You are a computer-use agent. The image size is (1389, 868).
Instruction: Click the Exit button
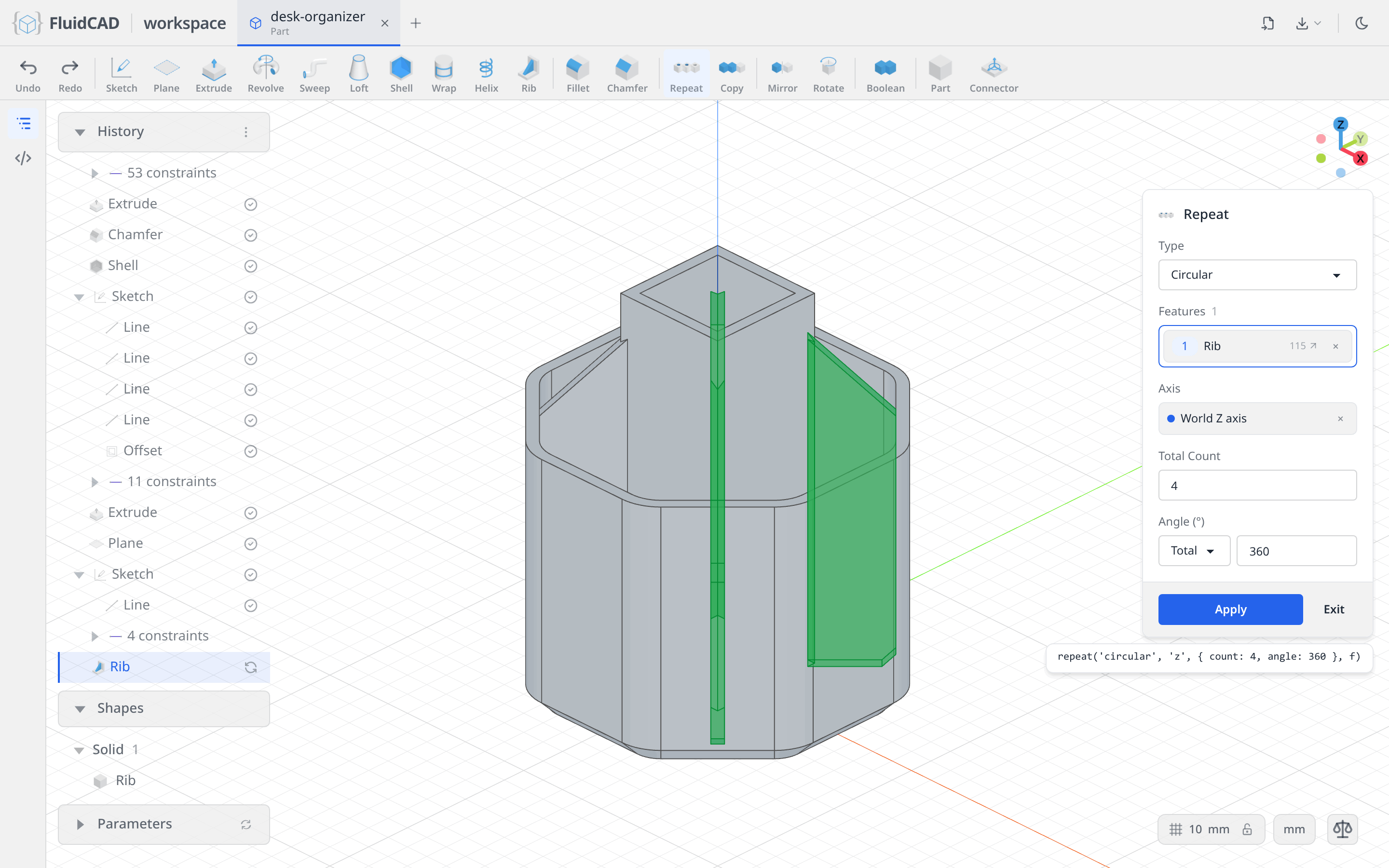pos(1334,609)
